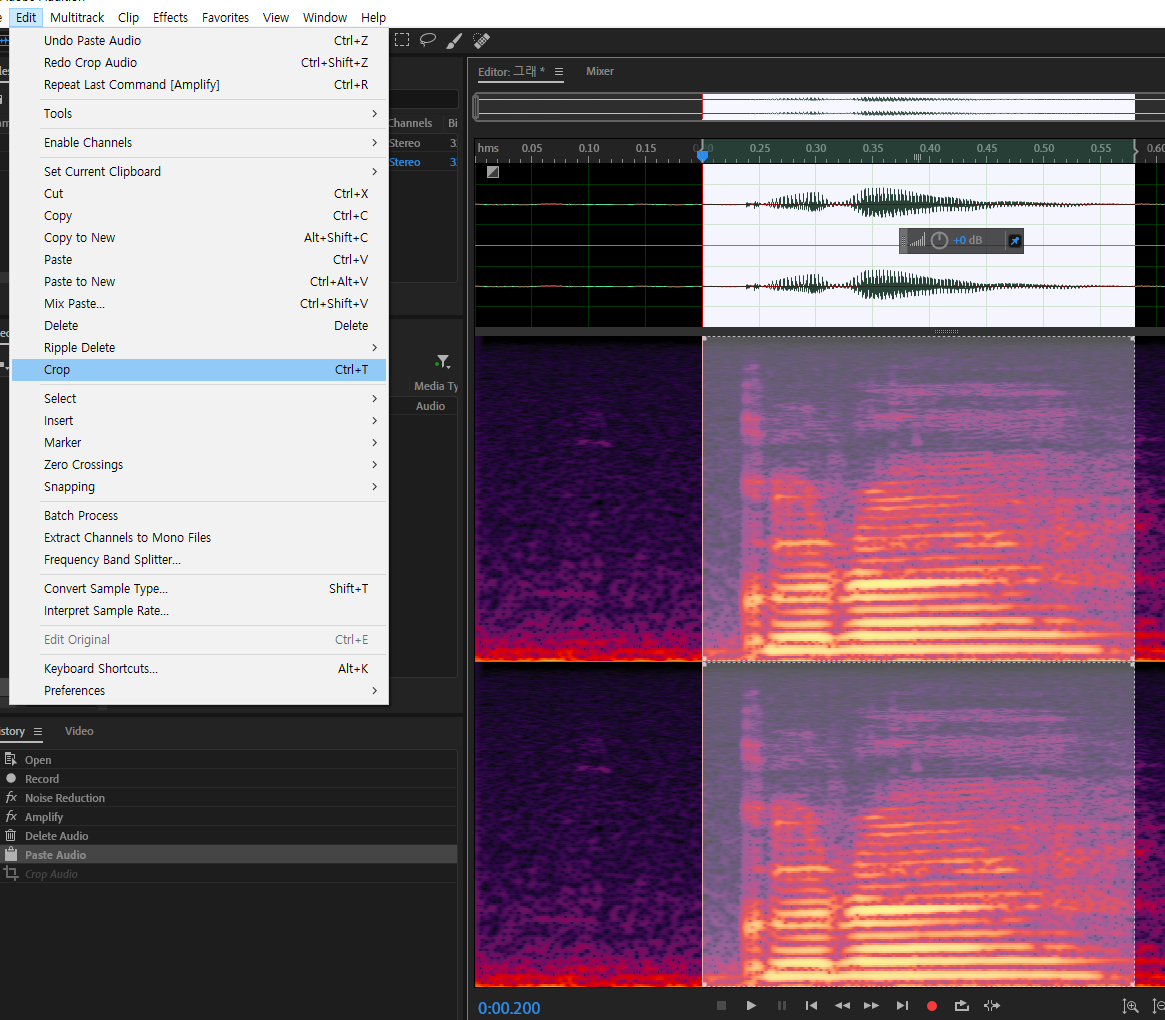Choose Convert Sample Type...
The height and width of the screenshot is (1020, 1165).
coord(199,589)
